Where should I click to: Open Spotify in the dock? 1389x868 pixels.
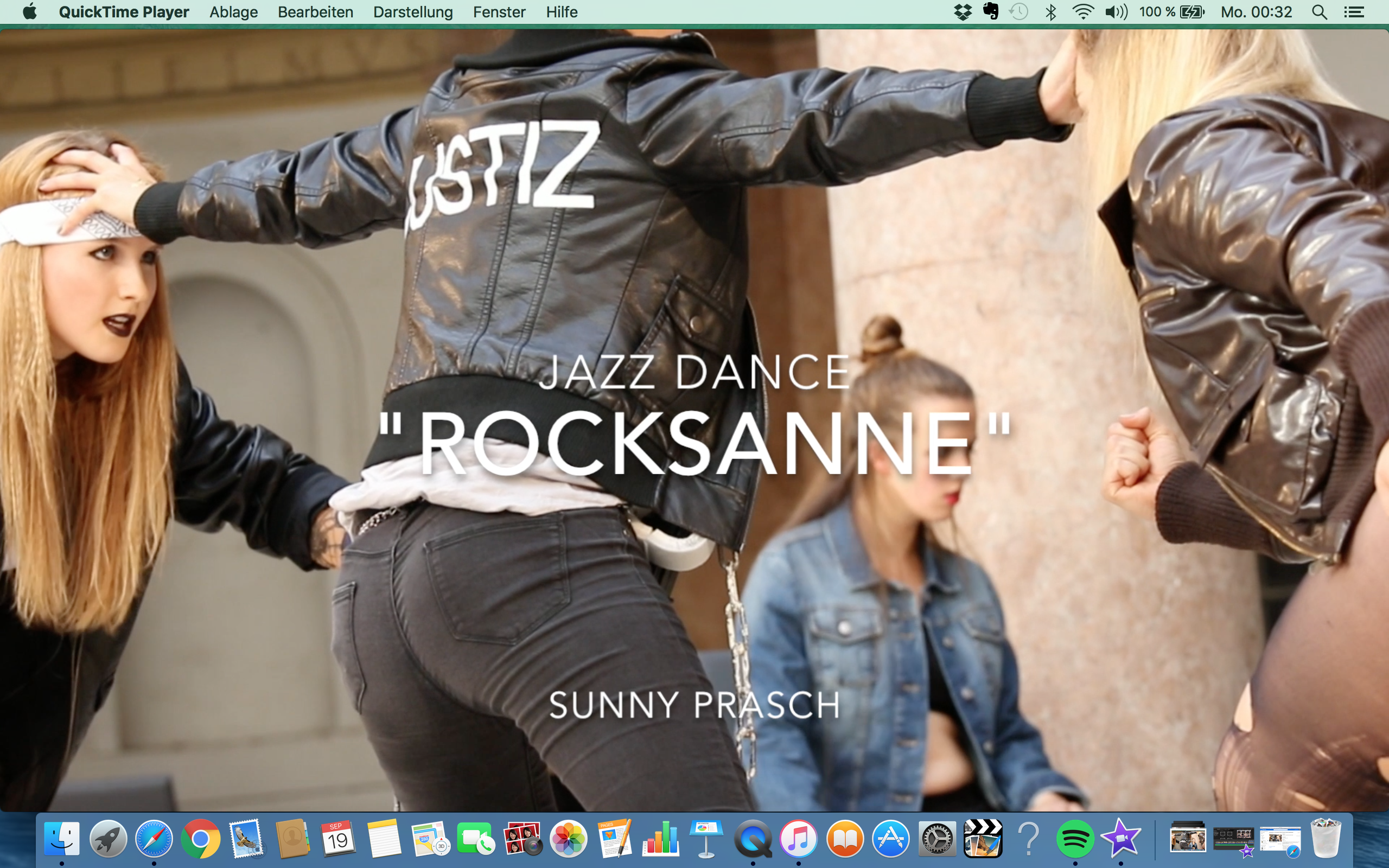[x=1074, y=839]
